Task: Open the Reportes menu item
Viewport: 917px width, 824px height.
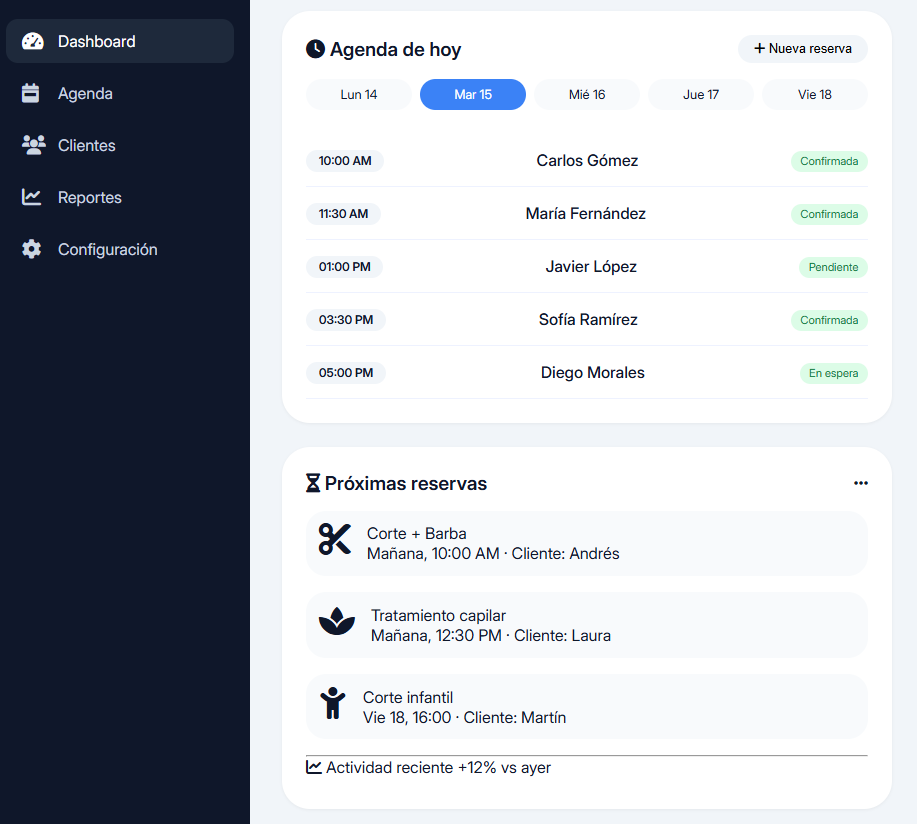Action: tap(90, 197)
